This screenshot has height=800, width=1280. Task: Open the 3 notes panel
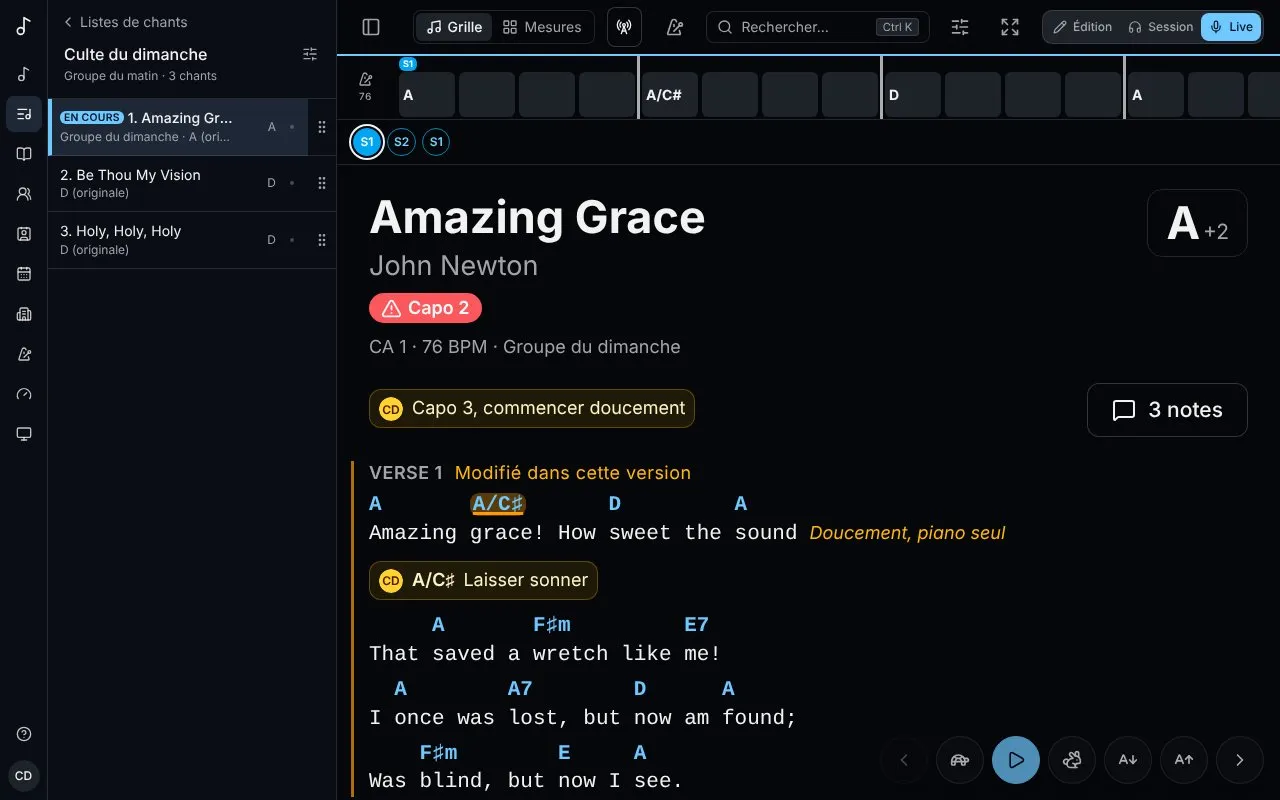pyautogui.click(x=1167, y=410)
